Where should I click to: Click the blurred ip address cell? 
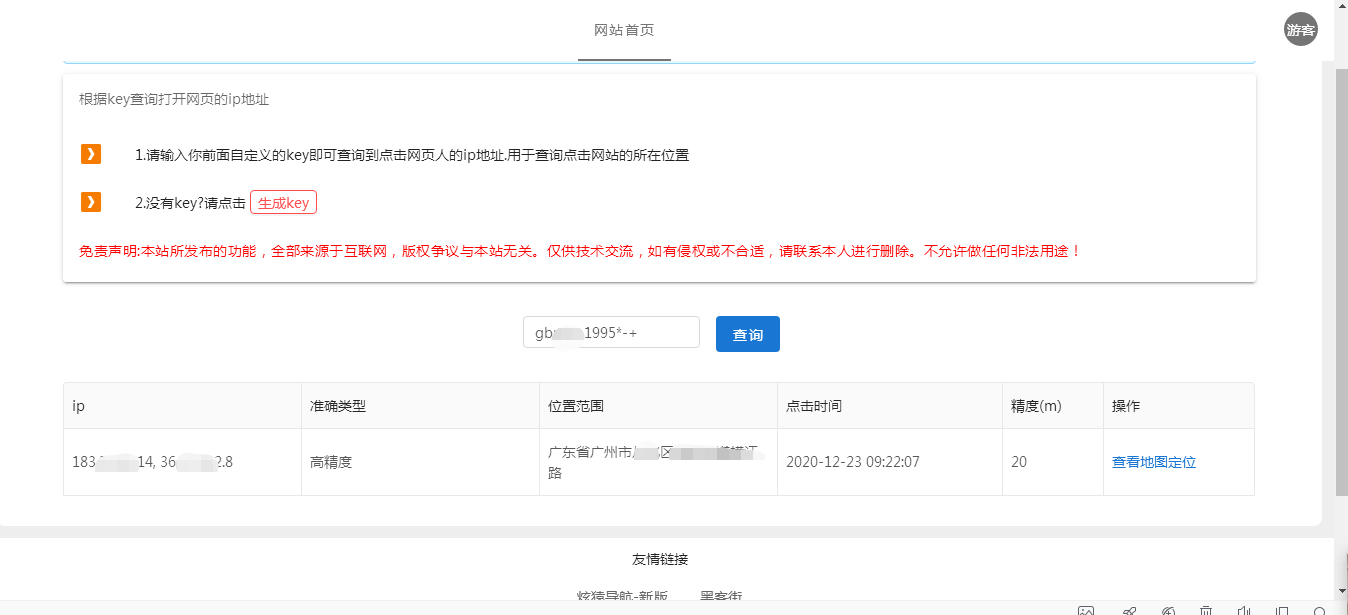(x=182, y=462)
